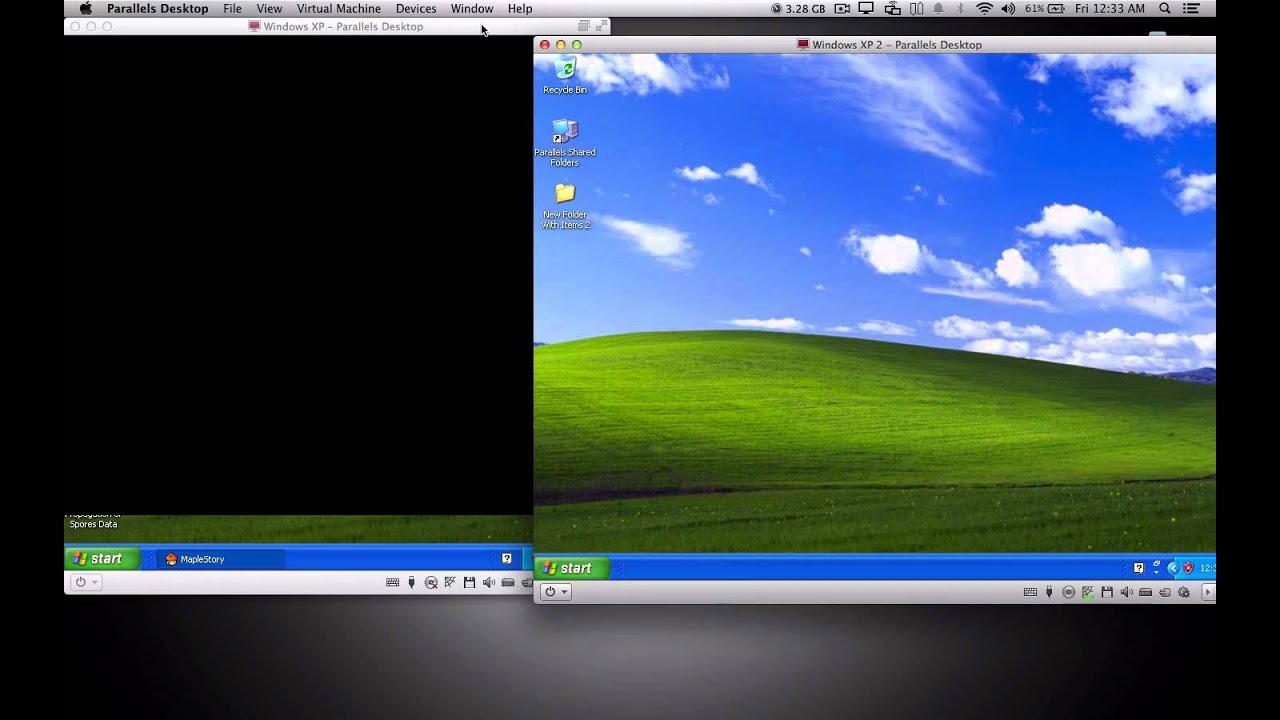This screenshot has width=1280, height=720.
Task: Open battery 61% status menu
Action: [x=1045, y=8]
